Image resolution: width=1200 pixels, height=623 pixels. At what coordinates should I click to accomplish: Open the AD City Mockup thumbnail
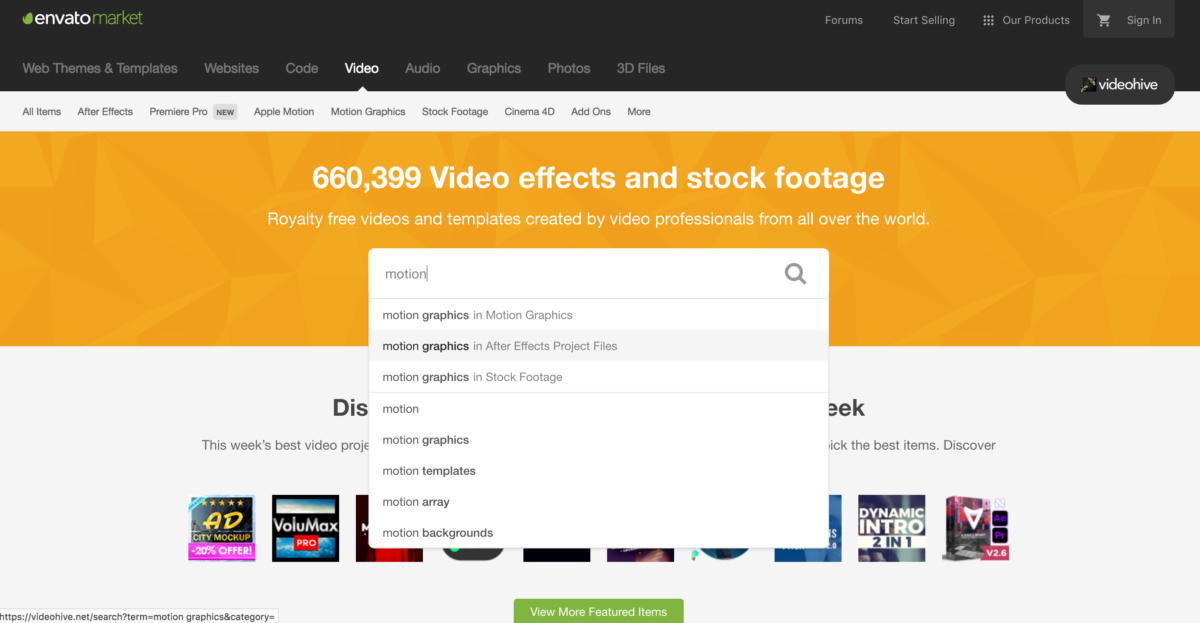222,528
